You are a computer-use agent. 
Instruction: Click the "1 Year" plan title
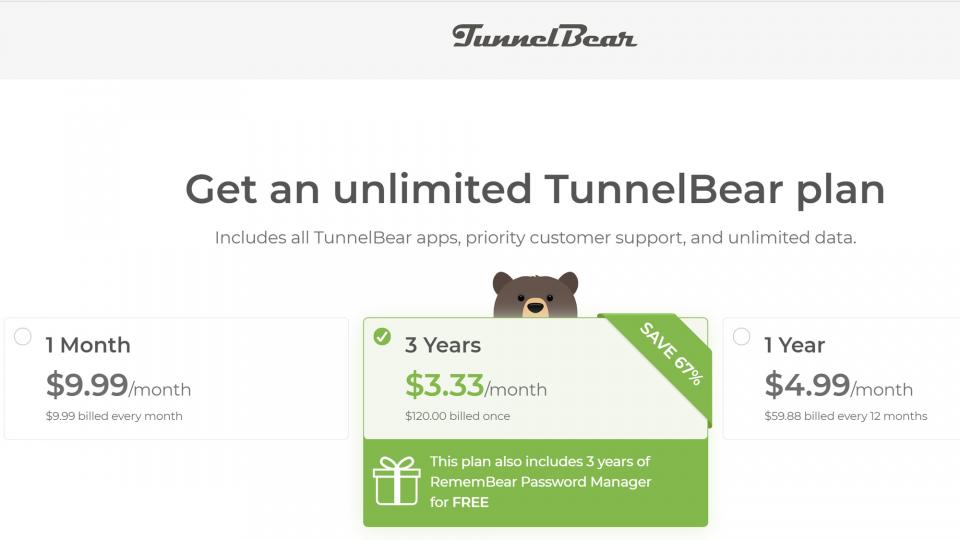click(795, 345)
